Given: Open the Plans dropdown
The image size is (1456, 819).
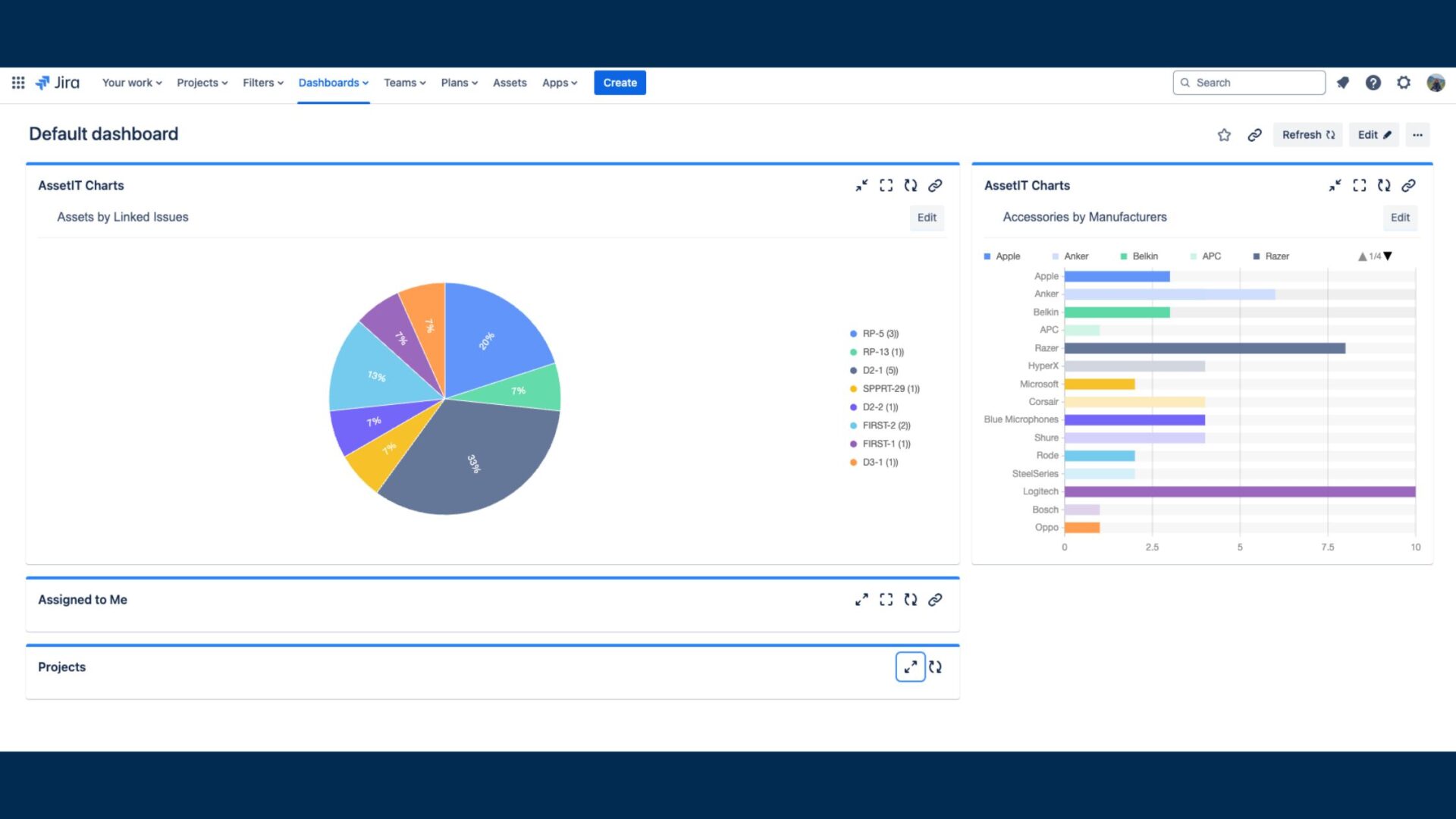Looking at the screenshot, I should pos(460,83).
